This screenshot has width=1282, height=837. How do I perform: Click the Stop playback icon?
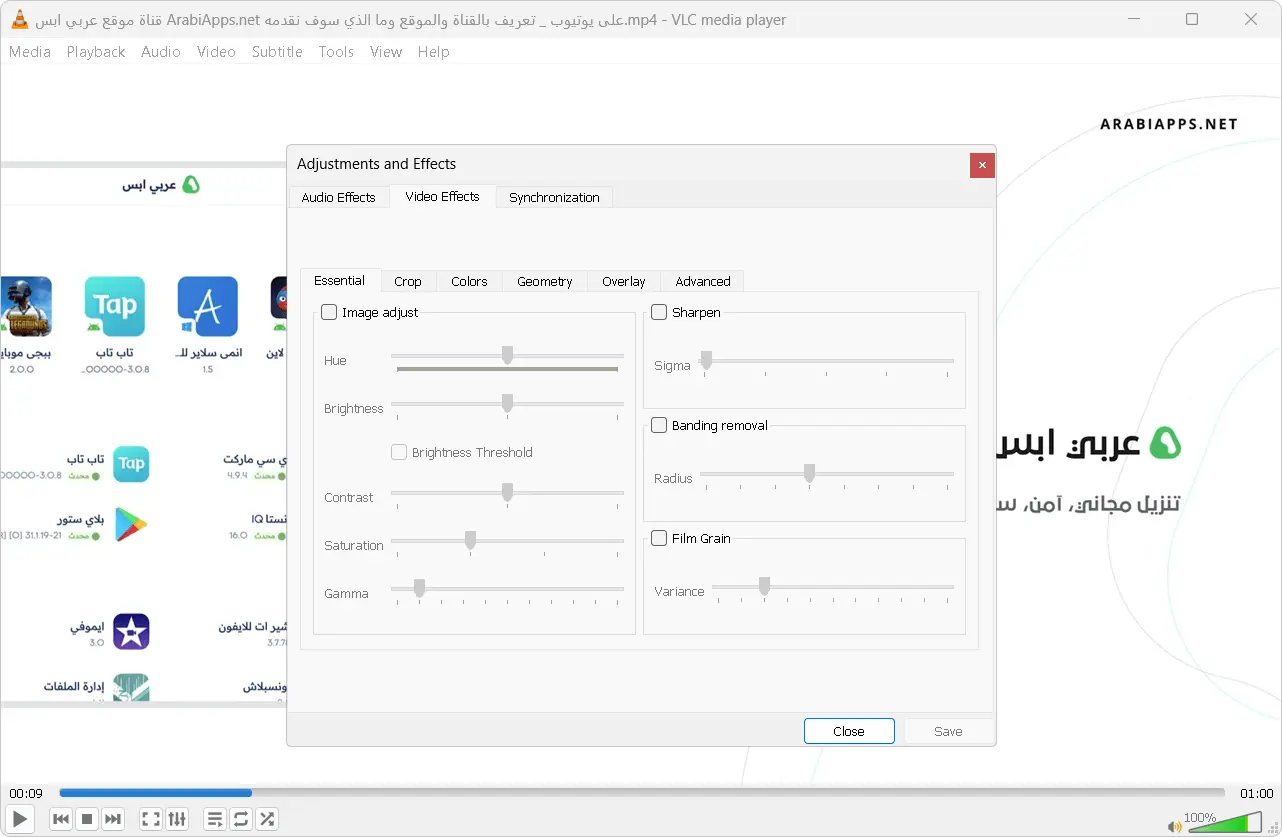click(x=86, y=818)
